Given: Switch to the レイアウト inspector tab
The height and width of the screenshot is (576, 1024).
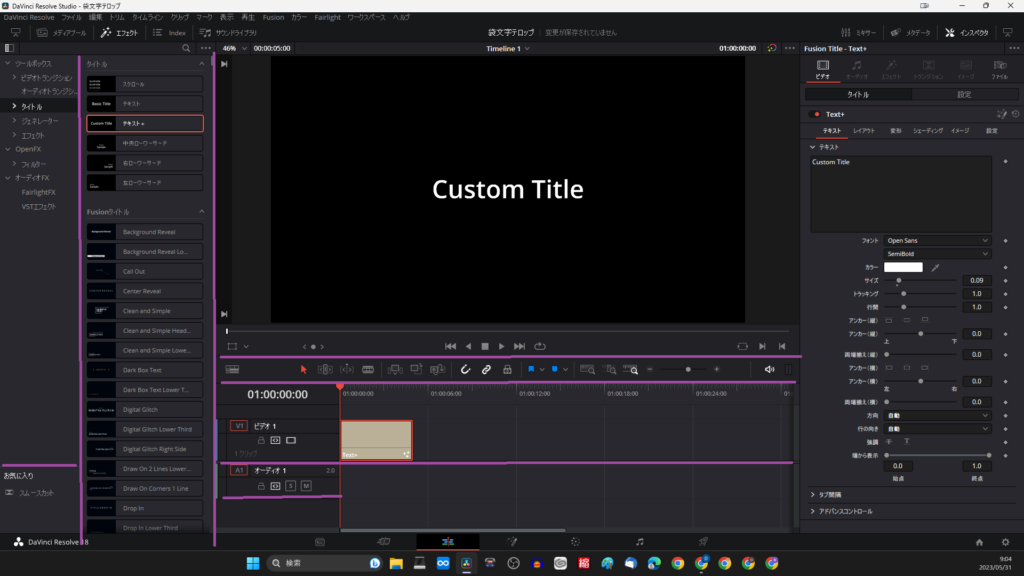Looking at the screenshot, I should coord(863,131).
